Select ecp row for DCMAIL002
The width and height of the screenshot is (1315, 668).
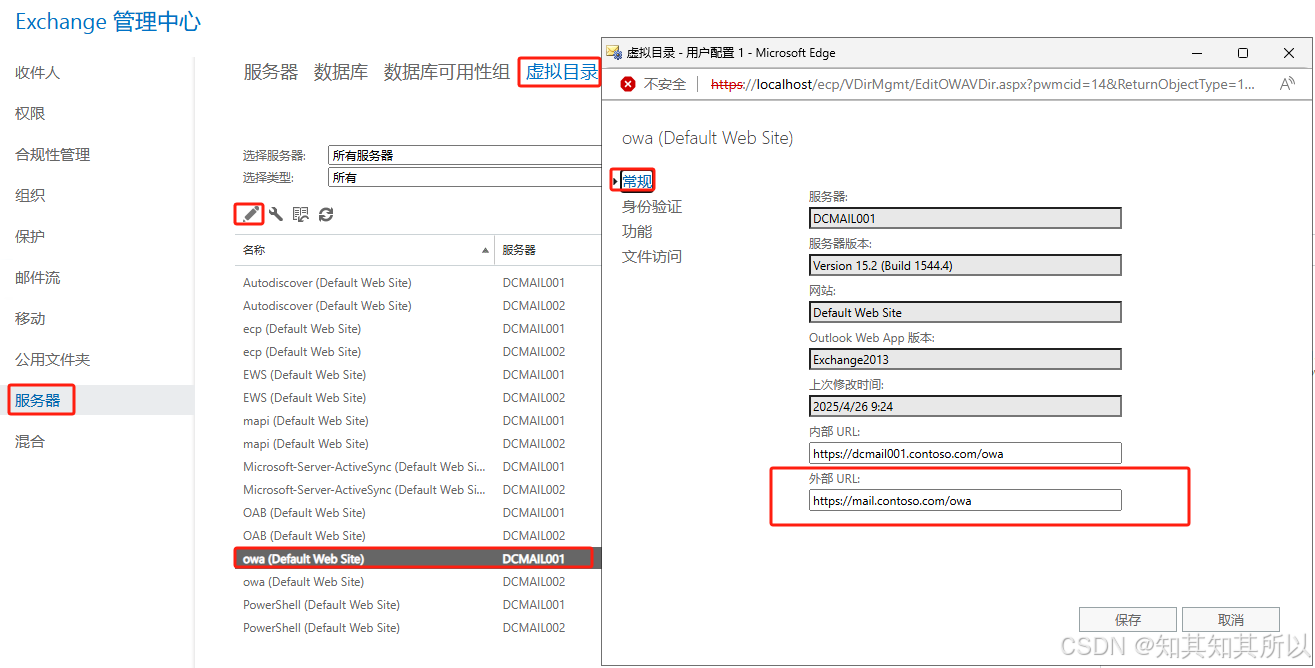(418, 352)
